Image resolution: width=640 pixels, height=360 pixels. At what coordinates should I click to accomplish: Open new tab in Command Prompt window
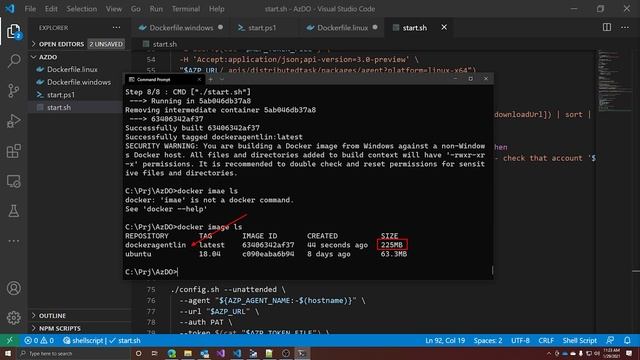tap(211, 79)
